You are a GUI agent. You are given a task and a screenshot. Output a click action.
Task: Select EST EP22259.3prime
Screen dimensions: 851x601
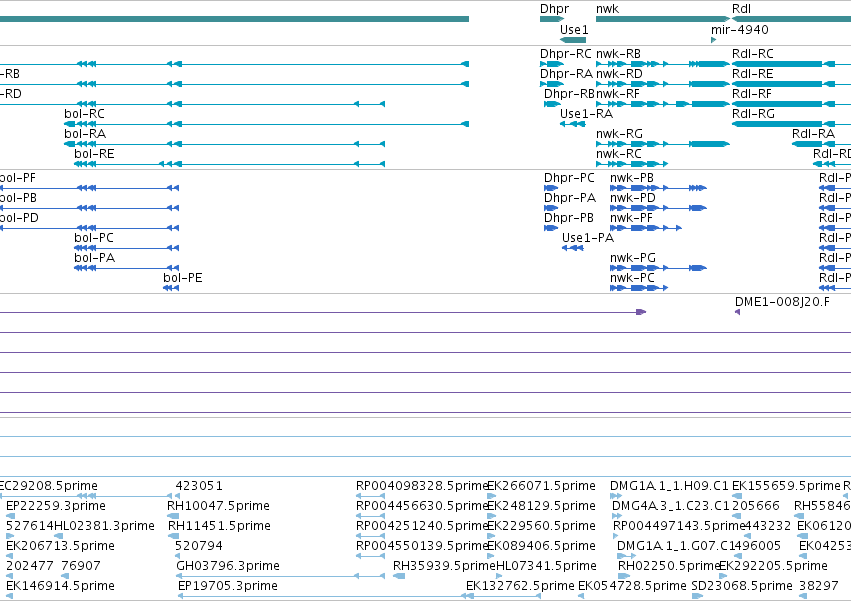[55, 506]
